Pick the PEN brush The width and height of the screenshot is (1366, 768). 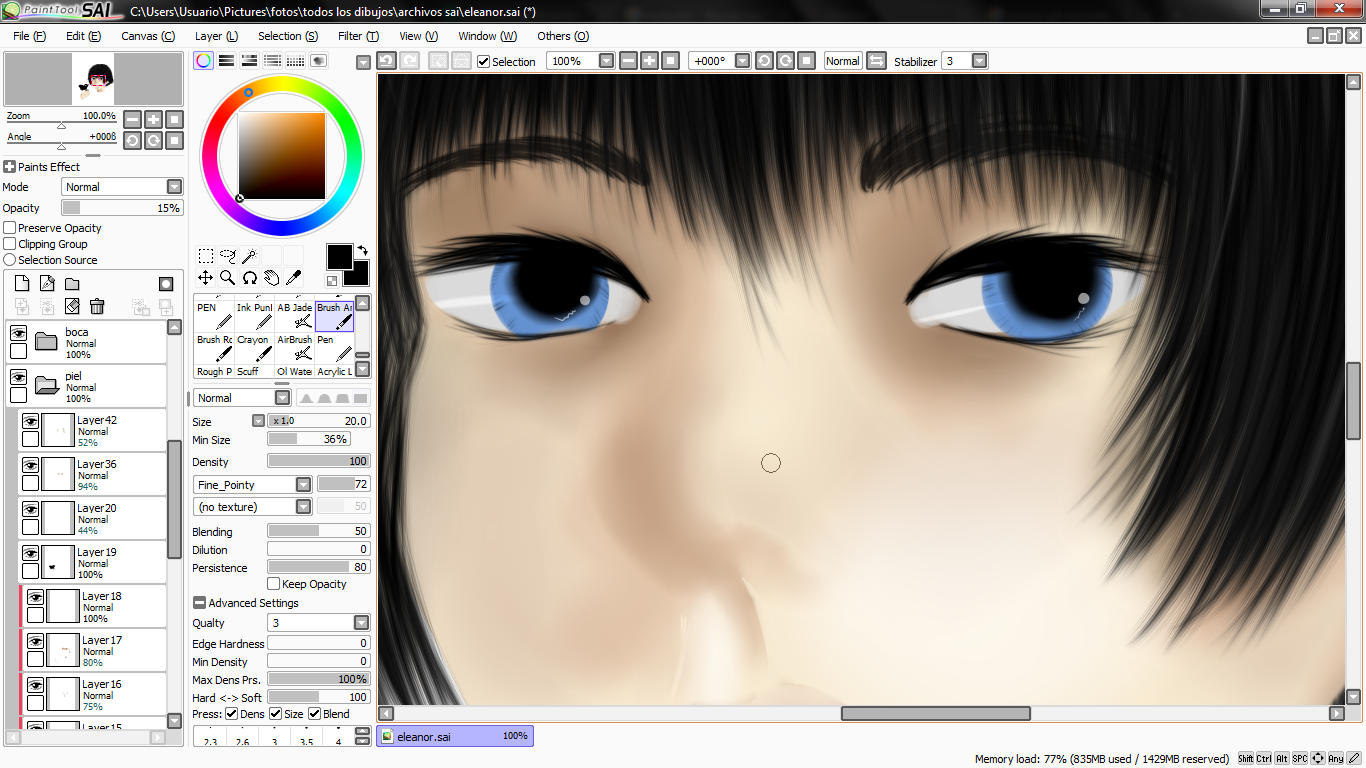214,316
